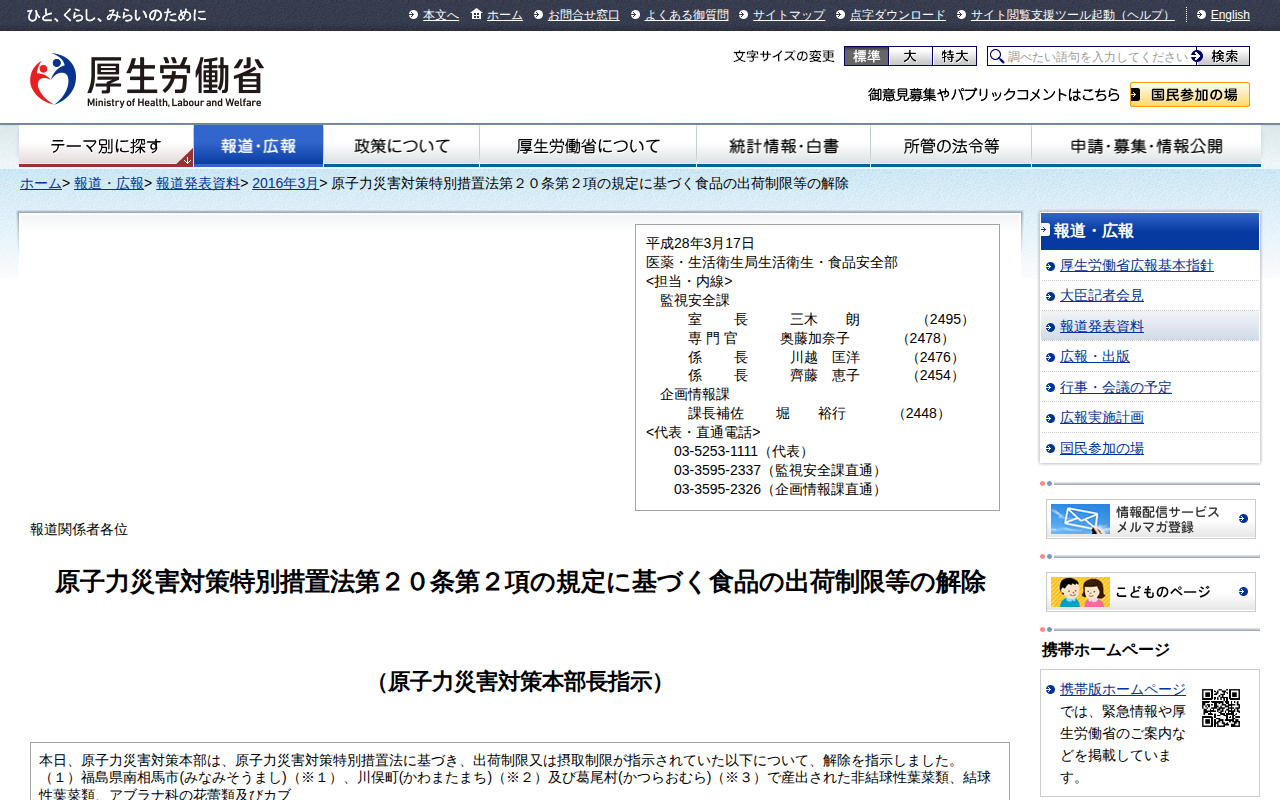Click the （原子力災害対策本部長指示） subtitle

pos(520,683)
